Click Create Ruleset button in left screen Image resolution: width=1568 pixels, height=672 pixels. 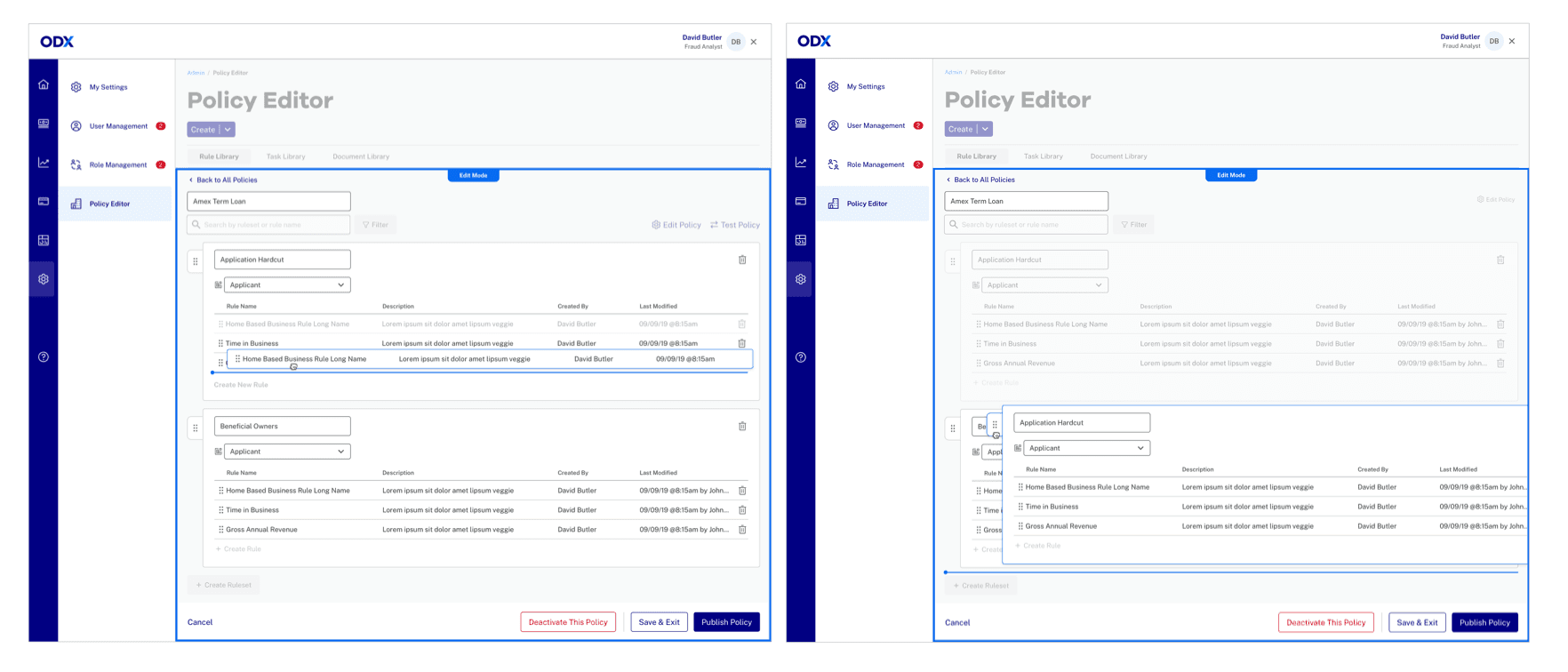tap(224, 585)
